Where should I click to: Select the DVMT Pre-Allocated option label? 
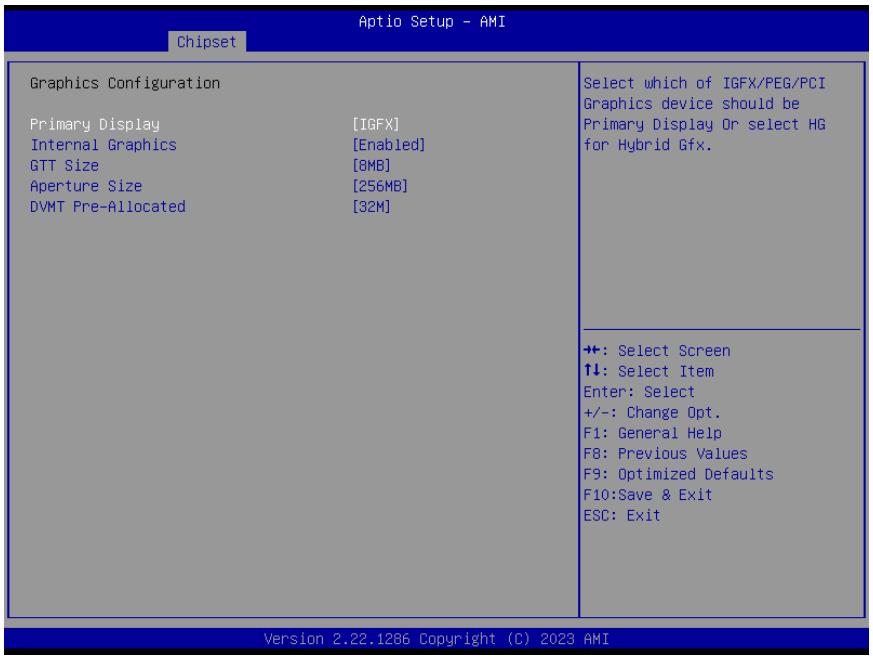[x=108, y=207]
